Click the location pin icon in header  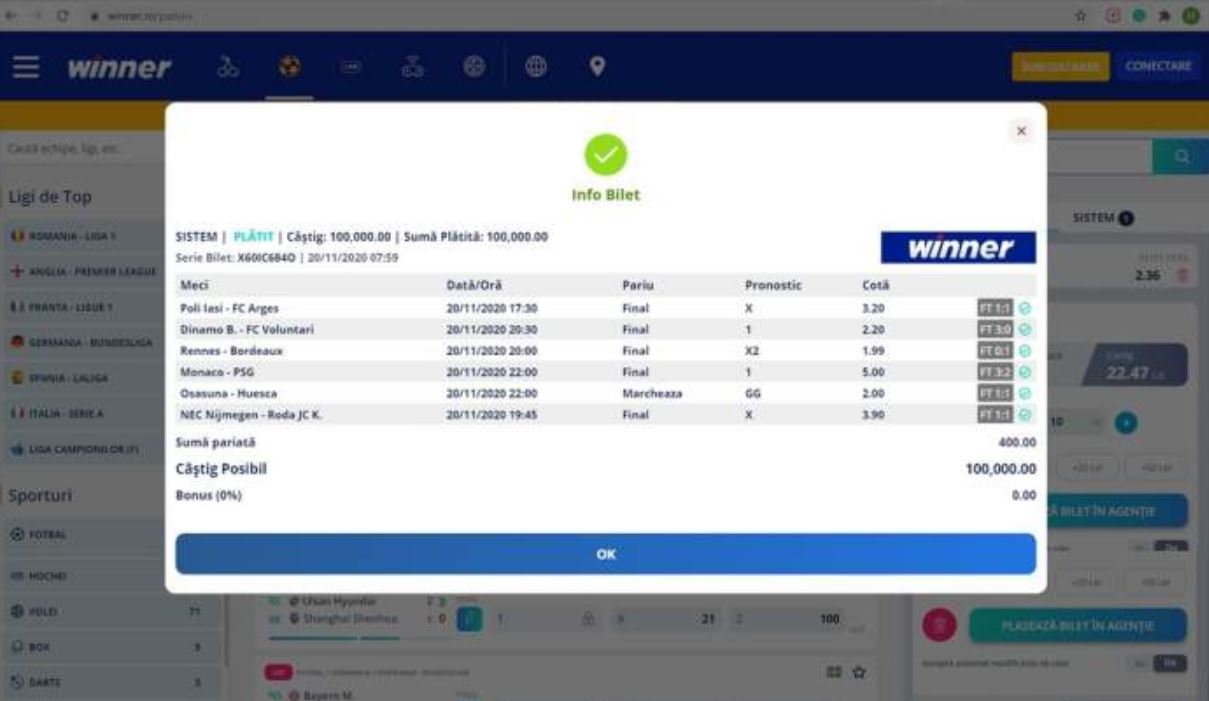[597, 67]
